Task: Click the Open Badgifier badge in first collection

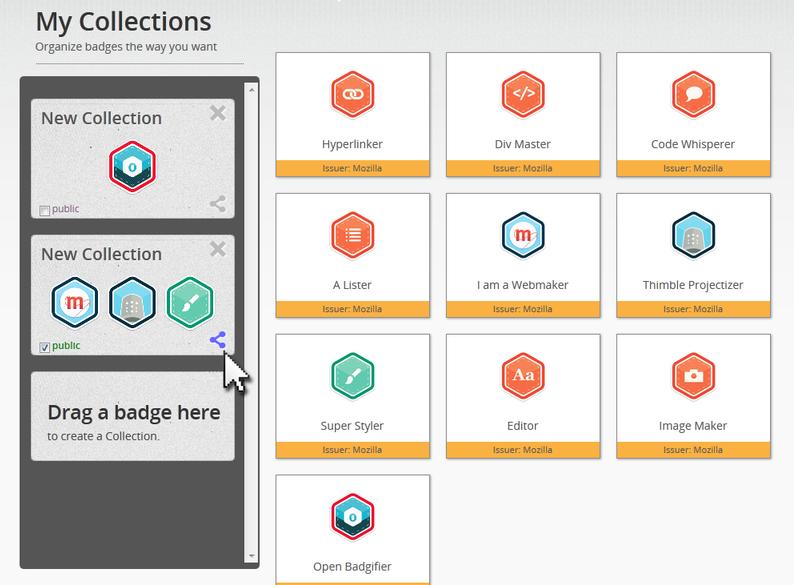Action: click(x=132, y=167)
